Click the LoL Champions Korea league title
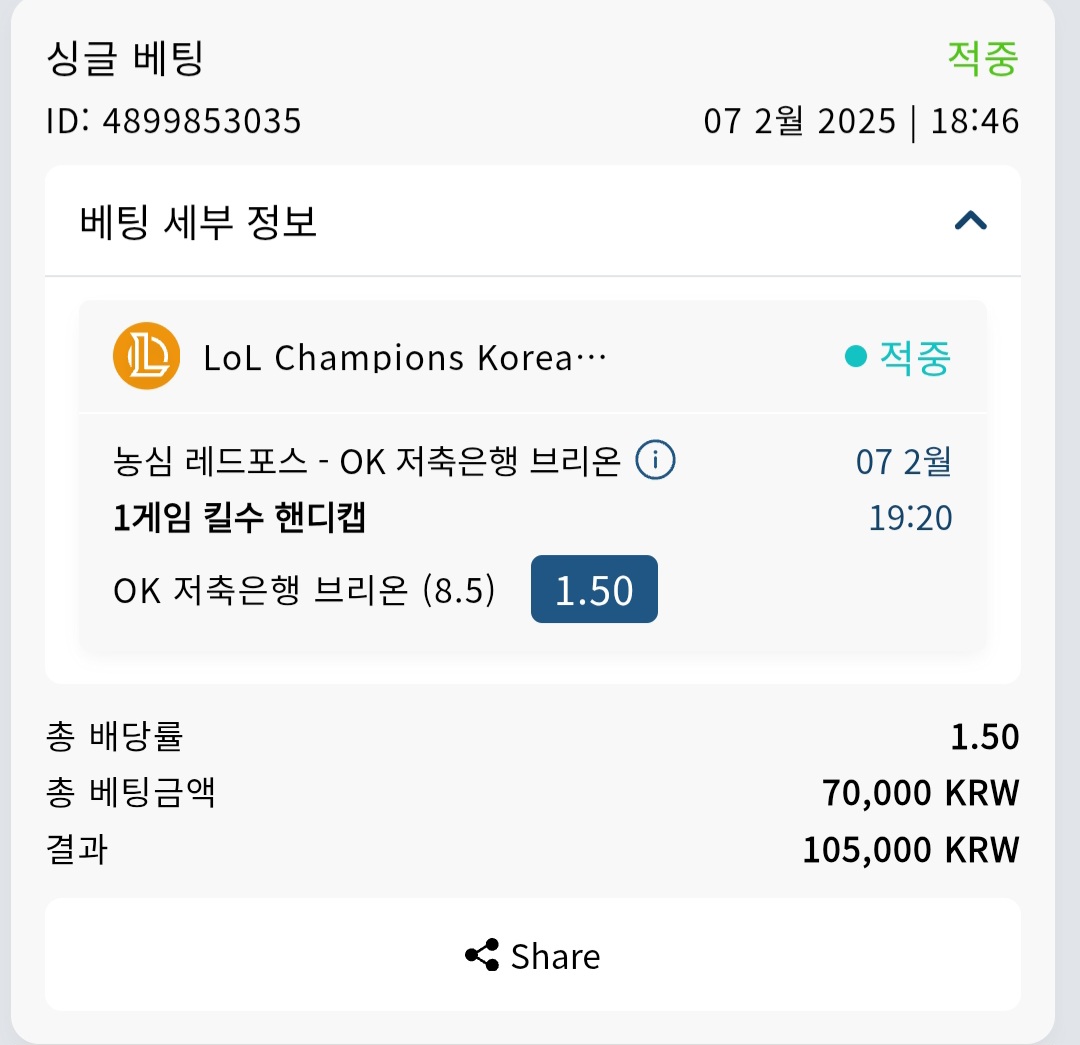Screen dimensions: 1080x1045 405,358
